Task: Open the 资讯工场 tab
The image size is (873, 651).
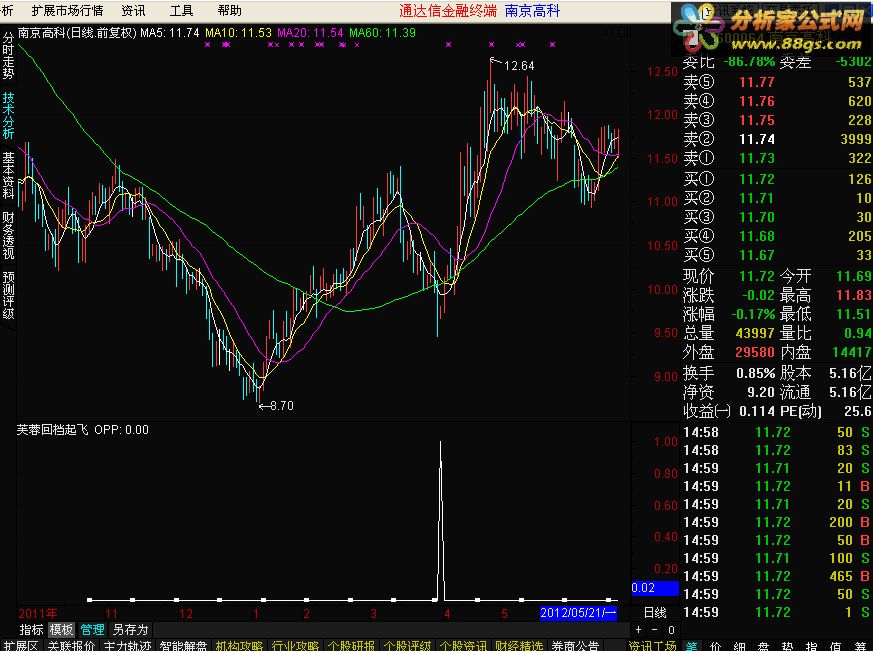Action: point(653,645)
